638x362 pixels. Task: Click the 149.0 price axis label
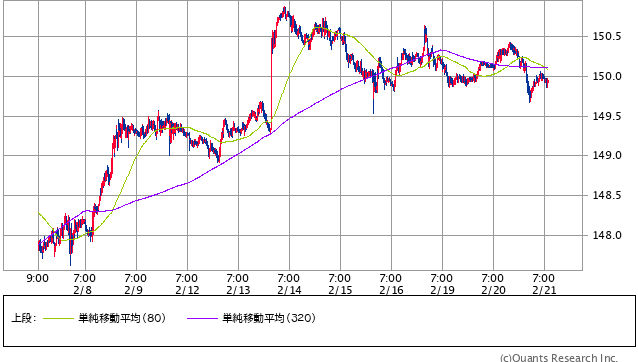coord(607,155)
